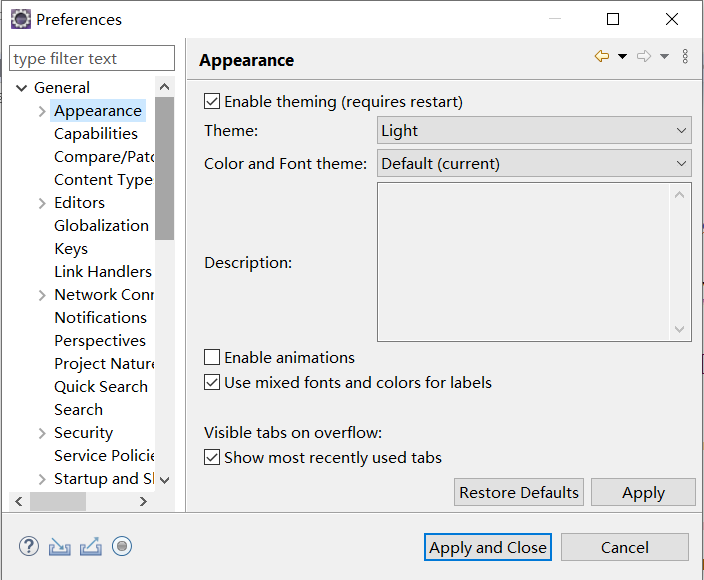This screenshot has width=704, height=580.
Task: Expand the Security tree node
Action: (42, 433)
